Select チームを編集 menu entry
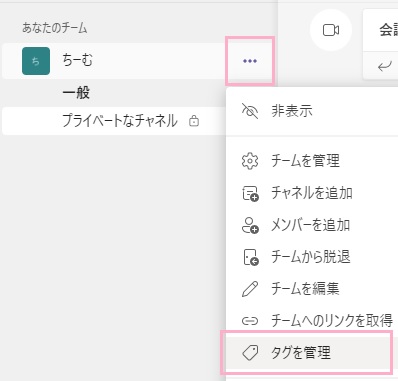398x381 pixels. (x=312, y=289)
